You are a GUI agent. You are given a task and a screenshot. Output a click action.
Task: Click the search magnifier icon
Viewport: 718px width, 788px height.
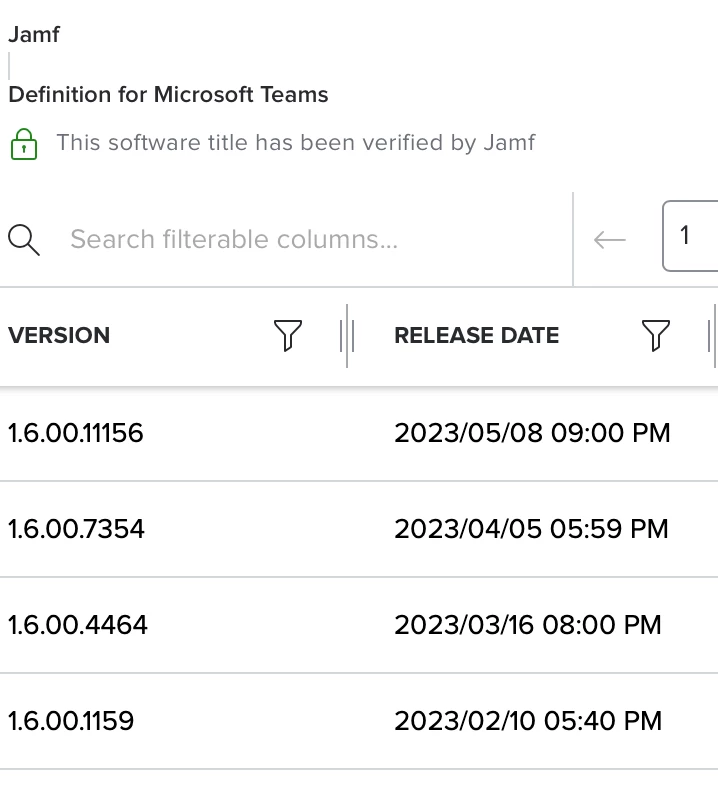point(24,240)
